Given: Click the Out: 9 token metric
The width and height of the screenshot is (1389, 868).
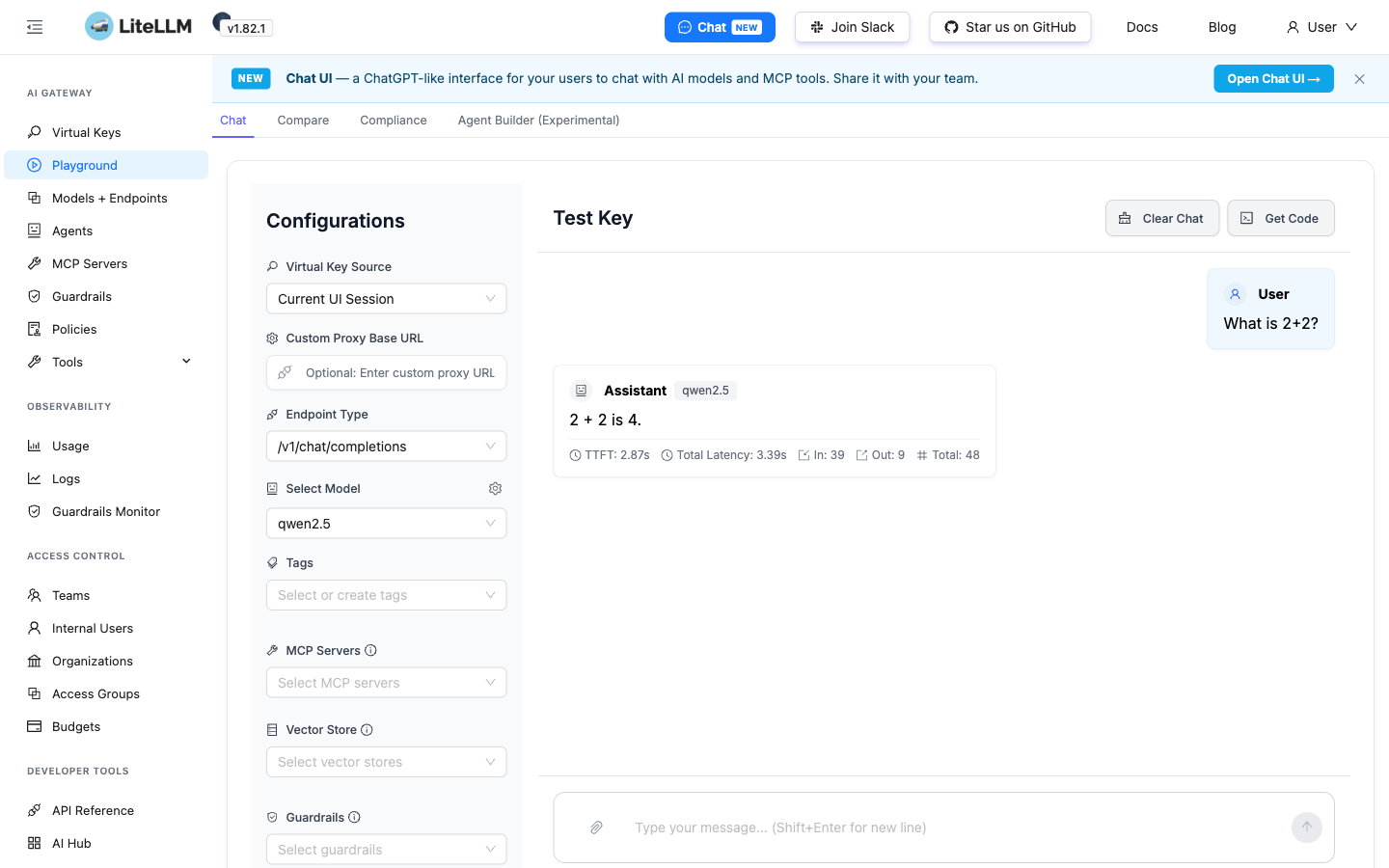Looking at the screenshot, I should [x=880, y=455].
